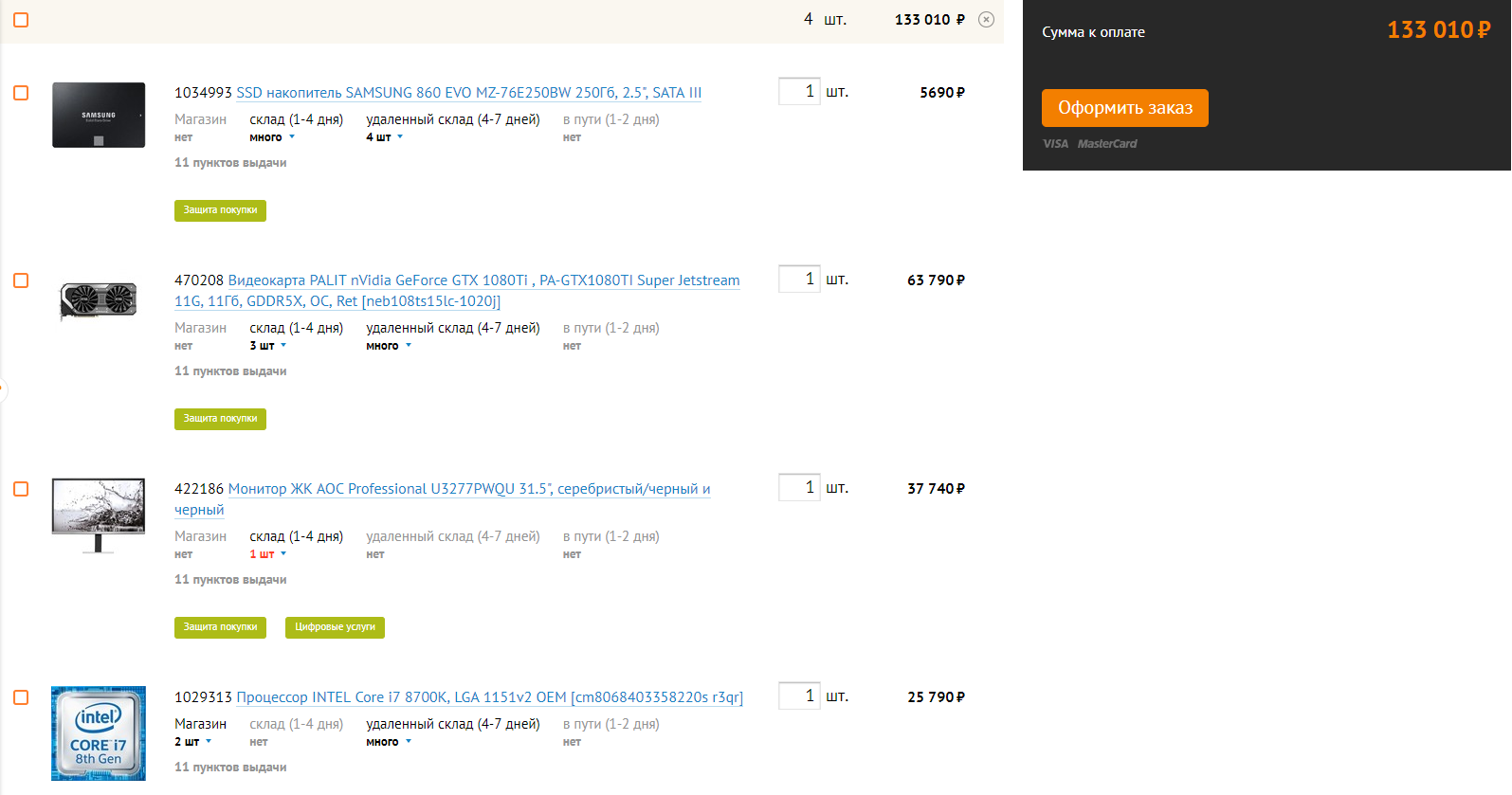Click the Samsung SSD price '5690 ₽'

[x=942, y=93]
